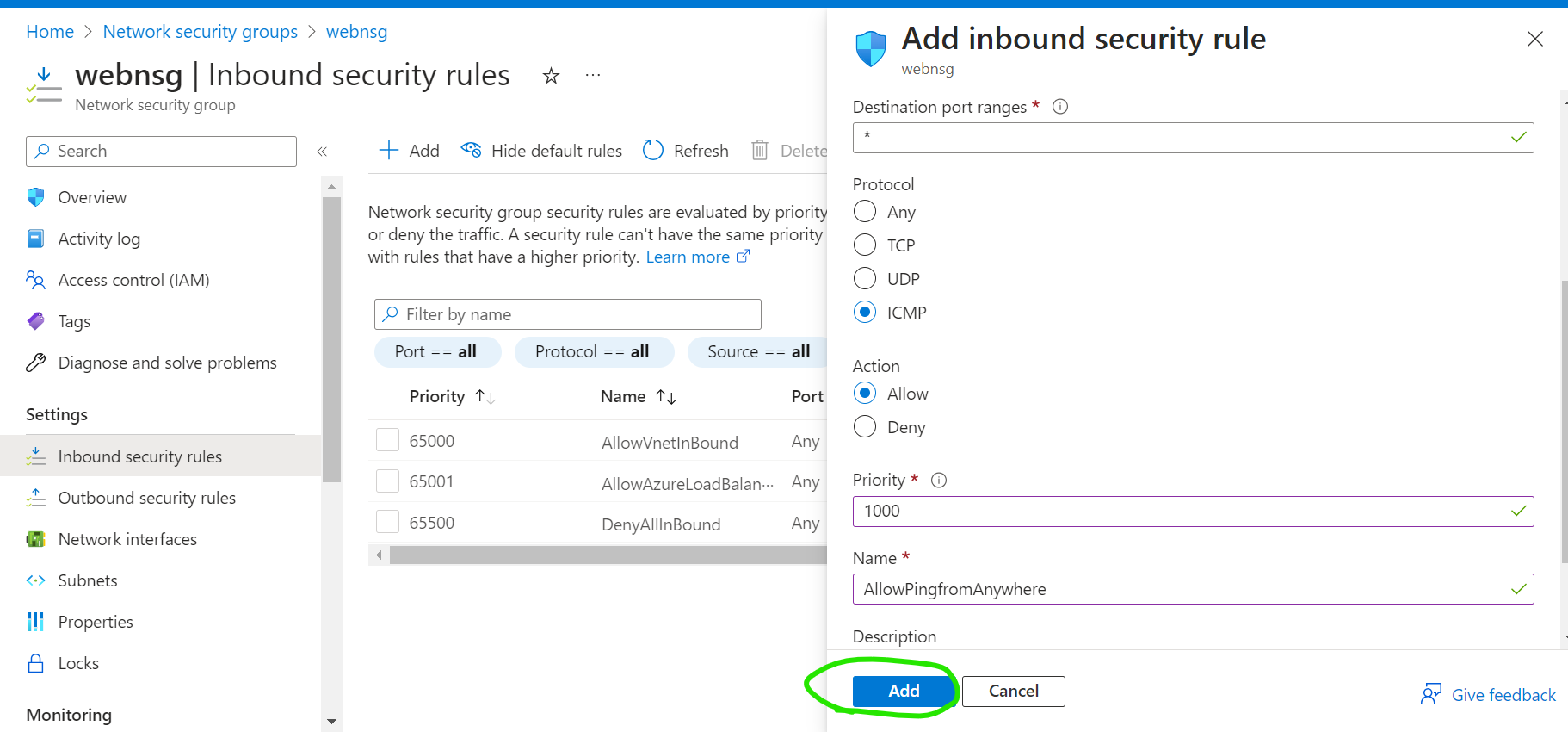Click the Give feedback person icon
1568x732 pixels.
pos(1431,694)
